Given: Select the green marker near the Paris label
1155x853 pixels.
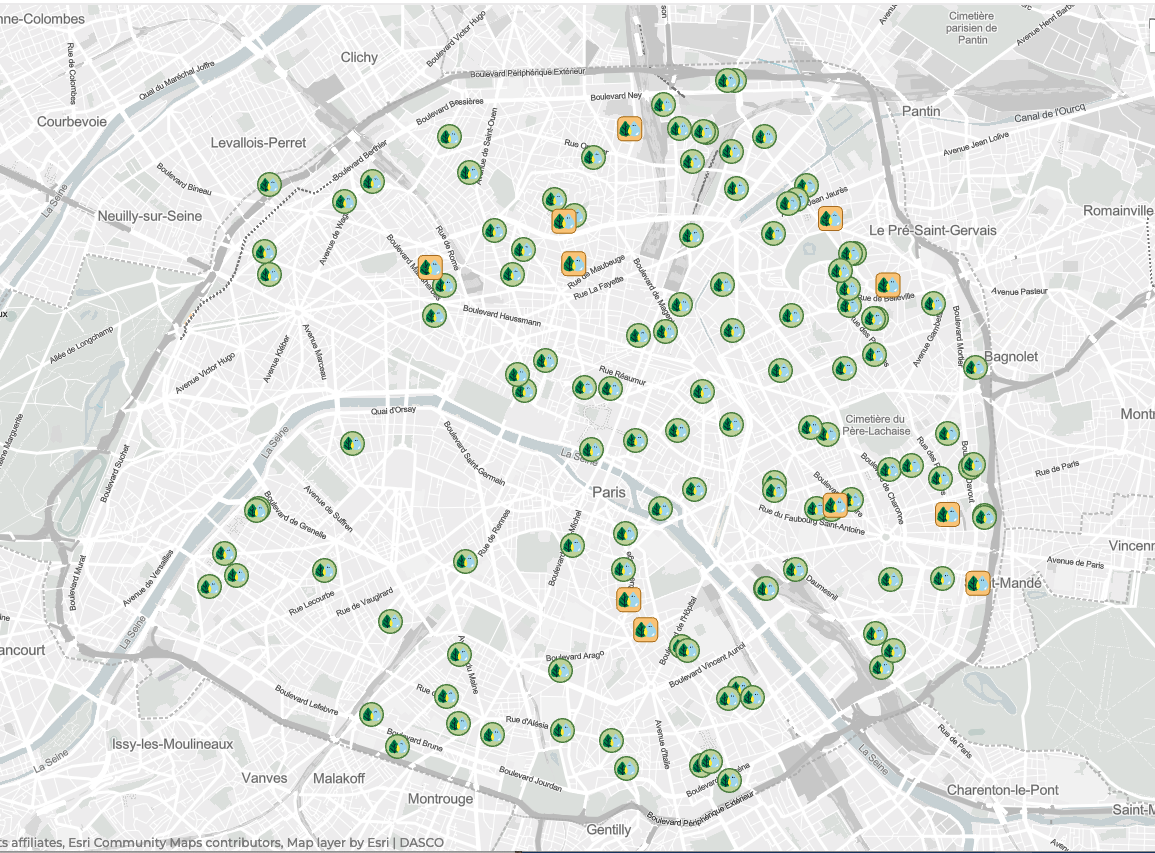Looking at the screenshot, I should (660, 509).
